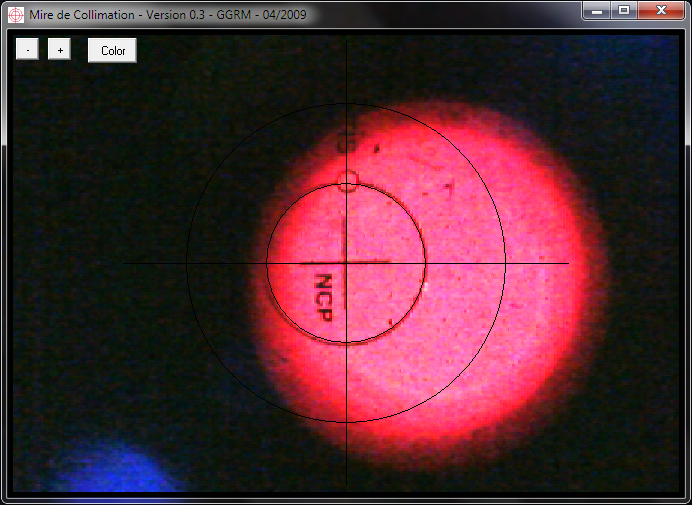Click bottom end of vertical crosshair line

pos(346,485)
